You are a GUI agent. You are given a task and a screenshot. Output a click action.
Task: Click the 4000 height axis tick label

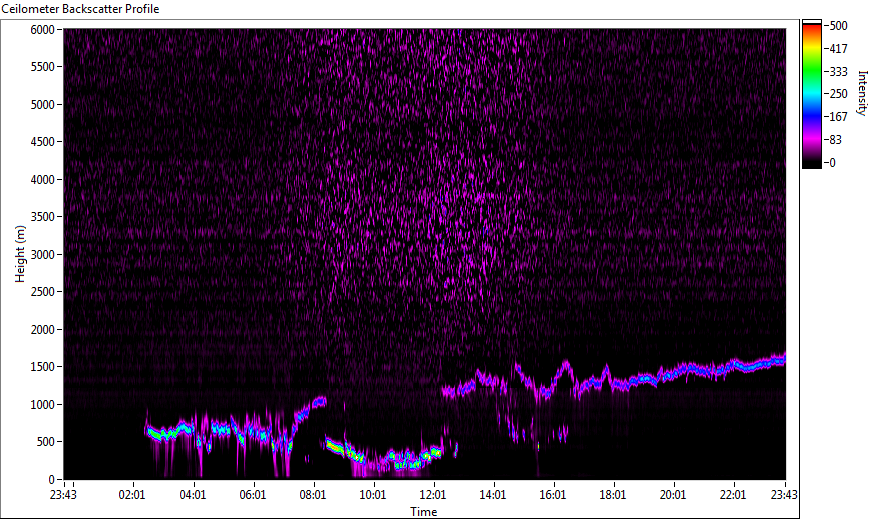(x=42, y=180)
